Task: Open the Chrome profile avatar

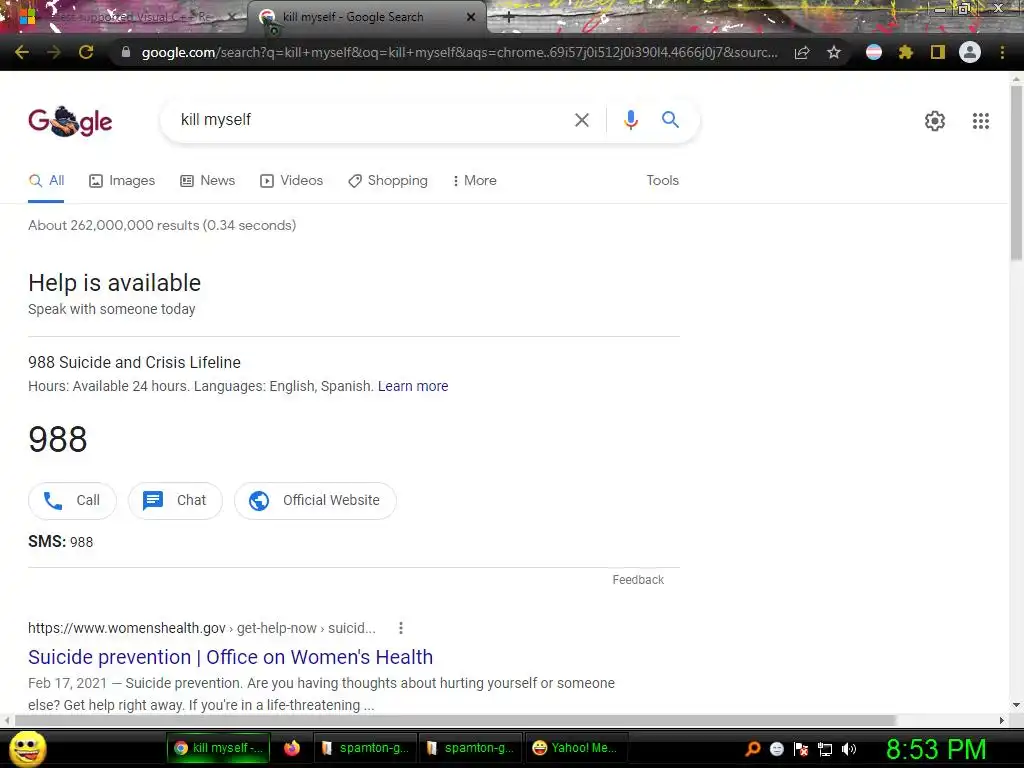Action: (970, 52)
